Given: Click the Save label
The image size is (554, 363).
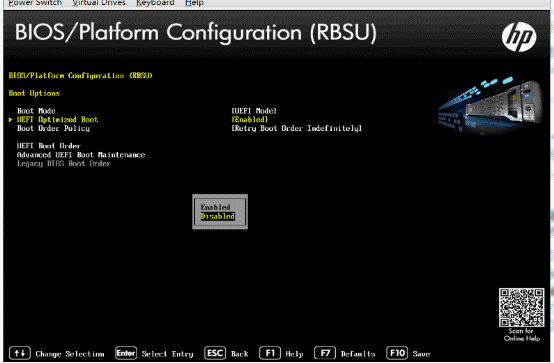Looking at the screenshot, I should 421,354.
